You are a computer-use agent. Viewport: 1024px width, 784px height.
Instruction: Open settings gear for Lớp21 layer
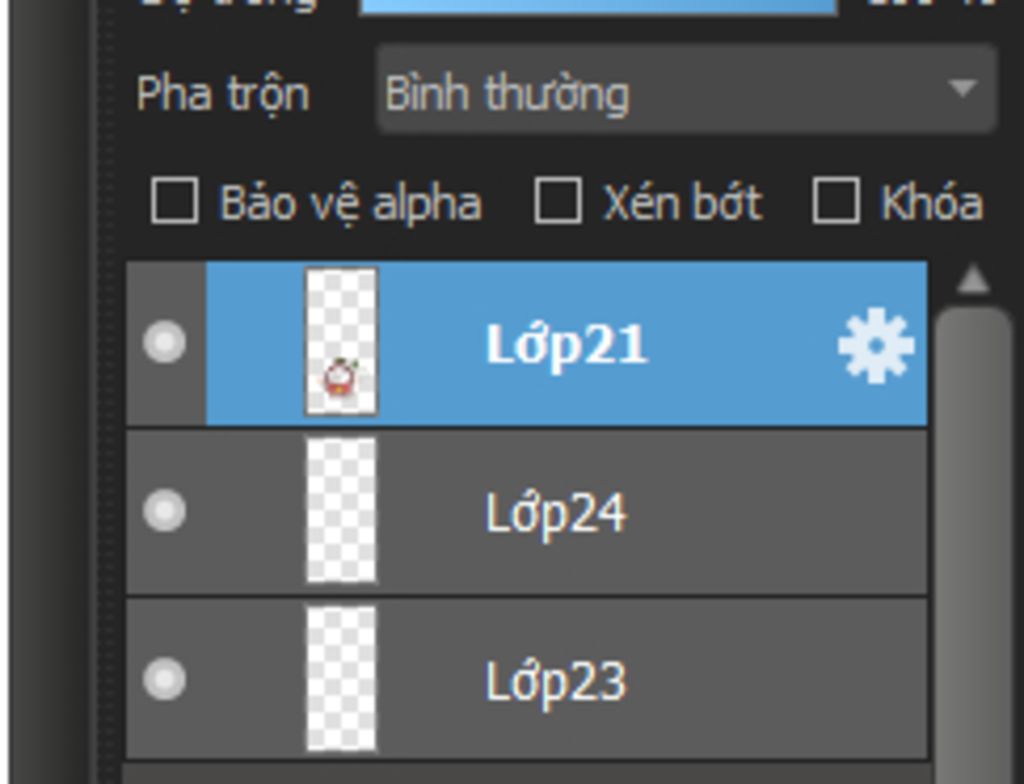click(875, 346)
